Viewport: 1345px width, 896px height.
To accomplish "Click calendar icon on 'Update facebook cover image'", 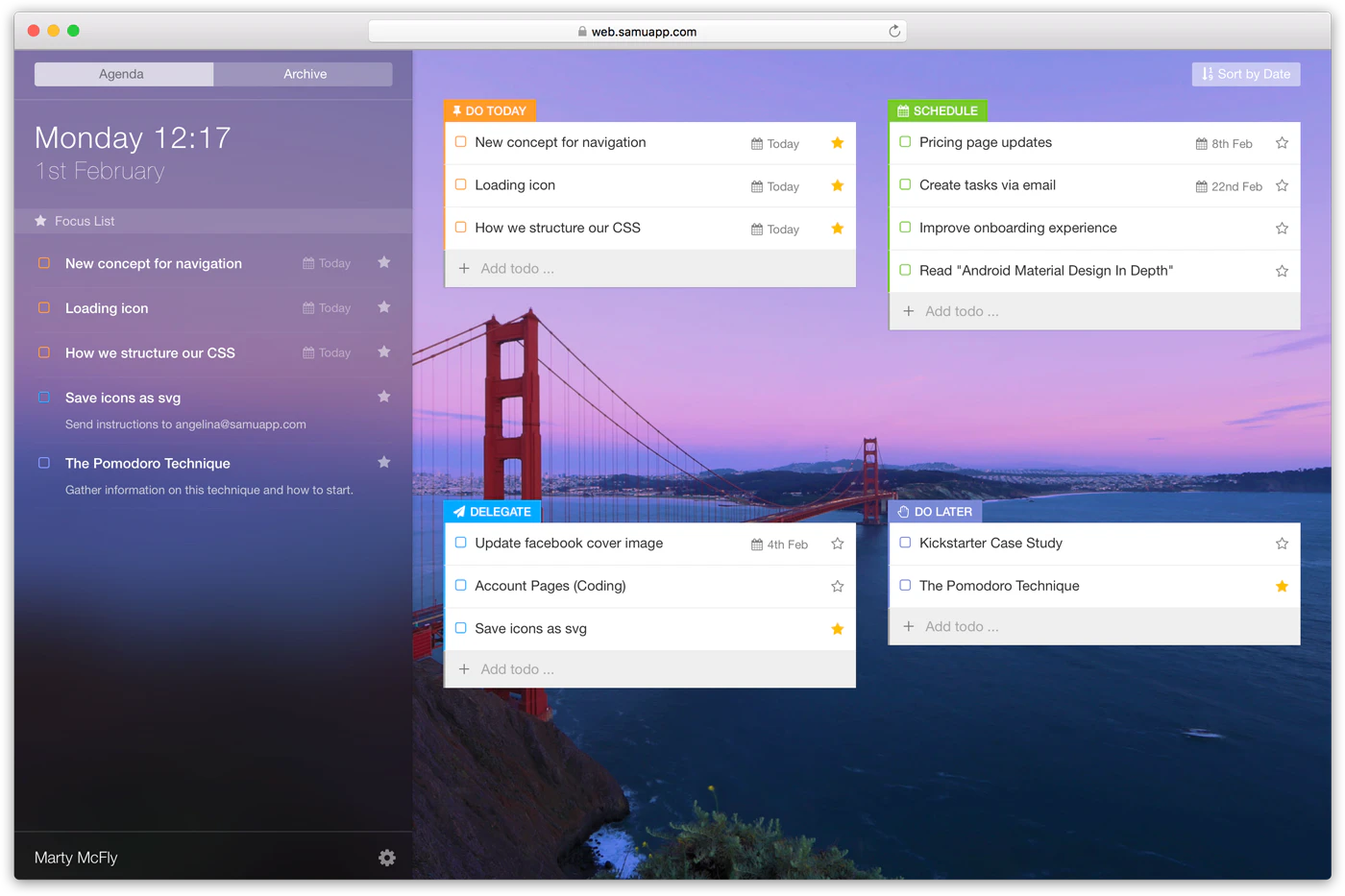I will (x=757, y=545).
